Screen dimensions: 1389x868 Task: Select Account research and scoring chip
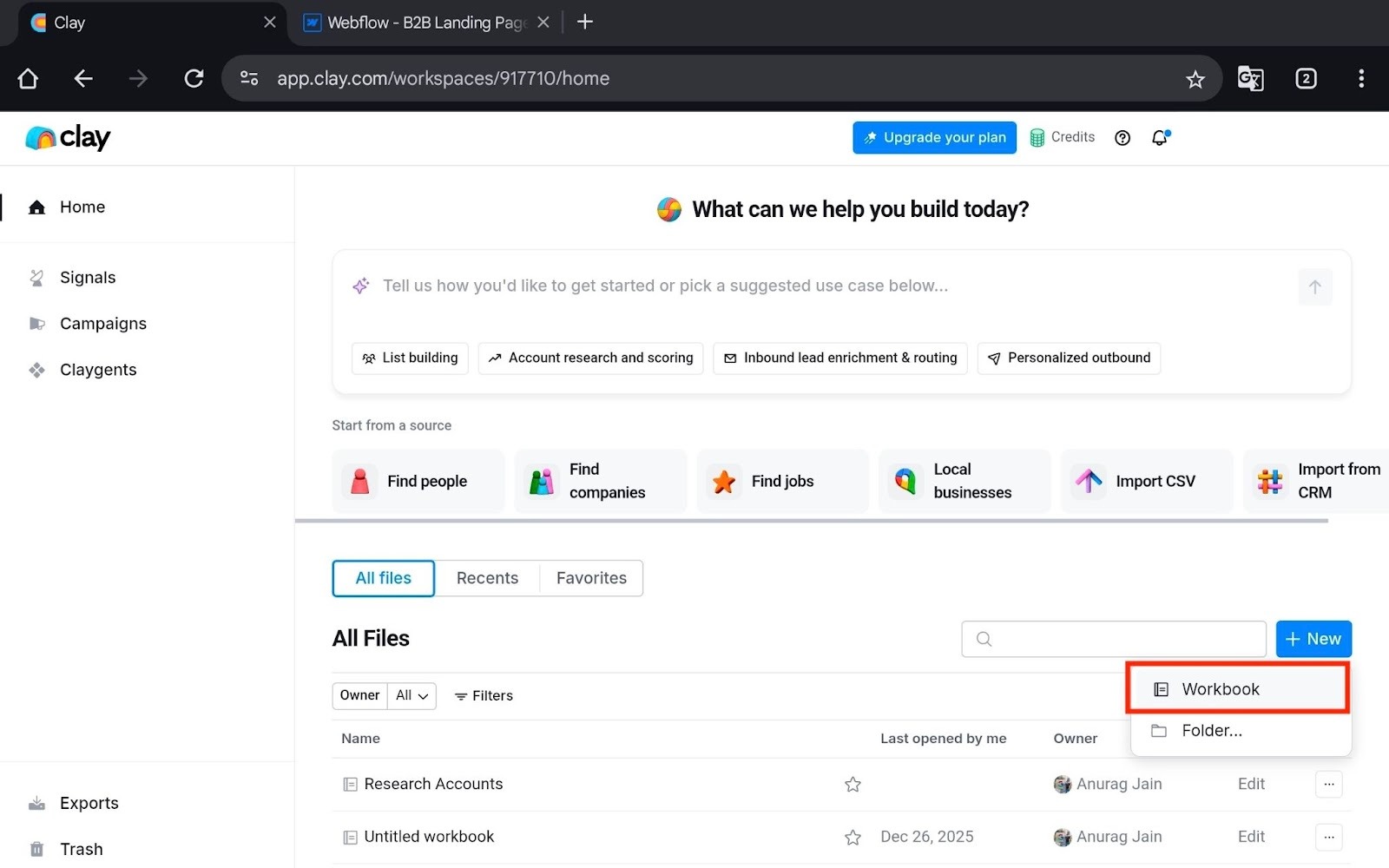click(x=590, y=358)
